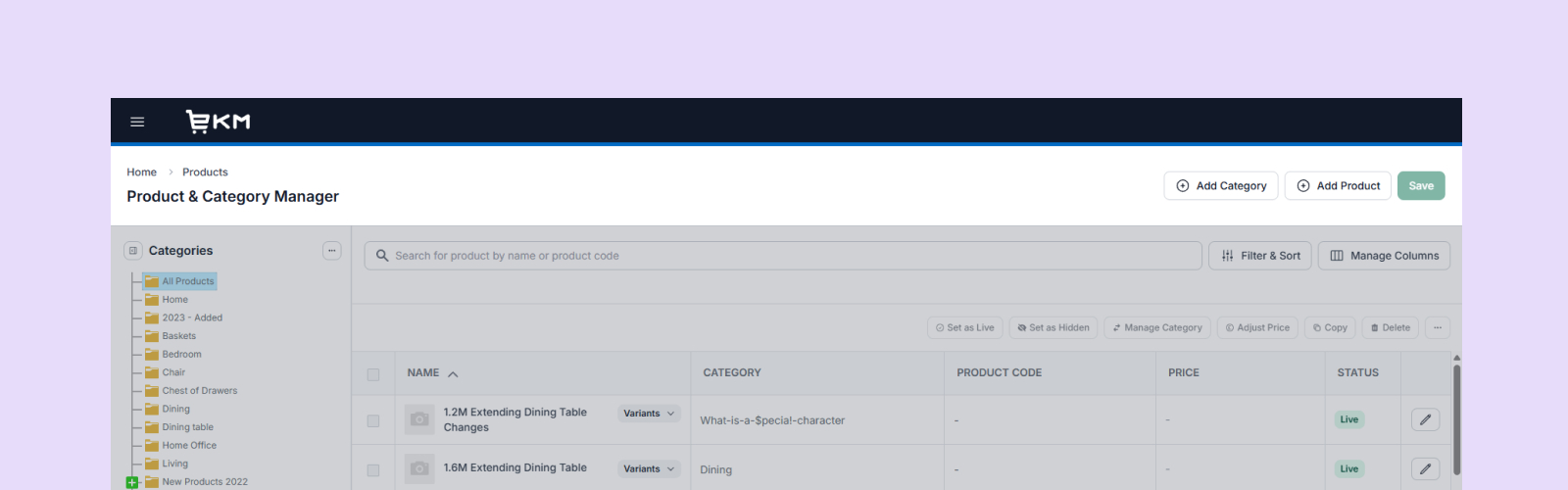Expand Variants for 1.2M Extending Dining Table
The height and width of the screenshot is (490, 1568).
[649, 414]
